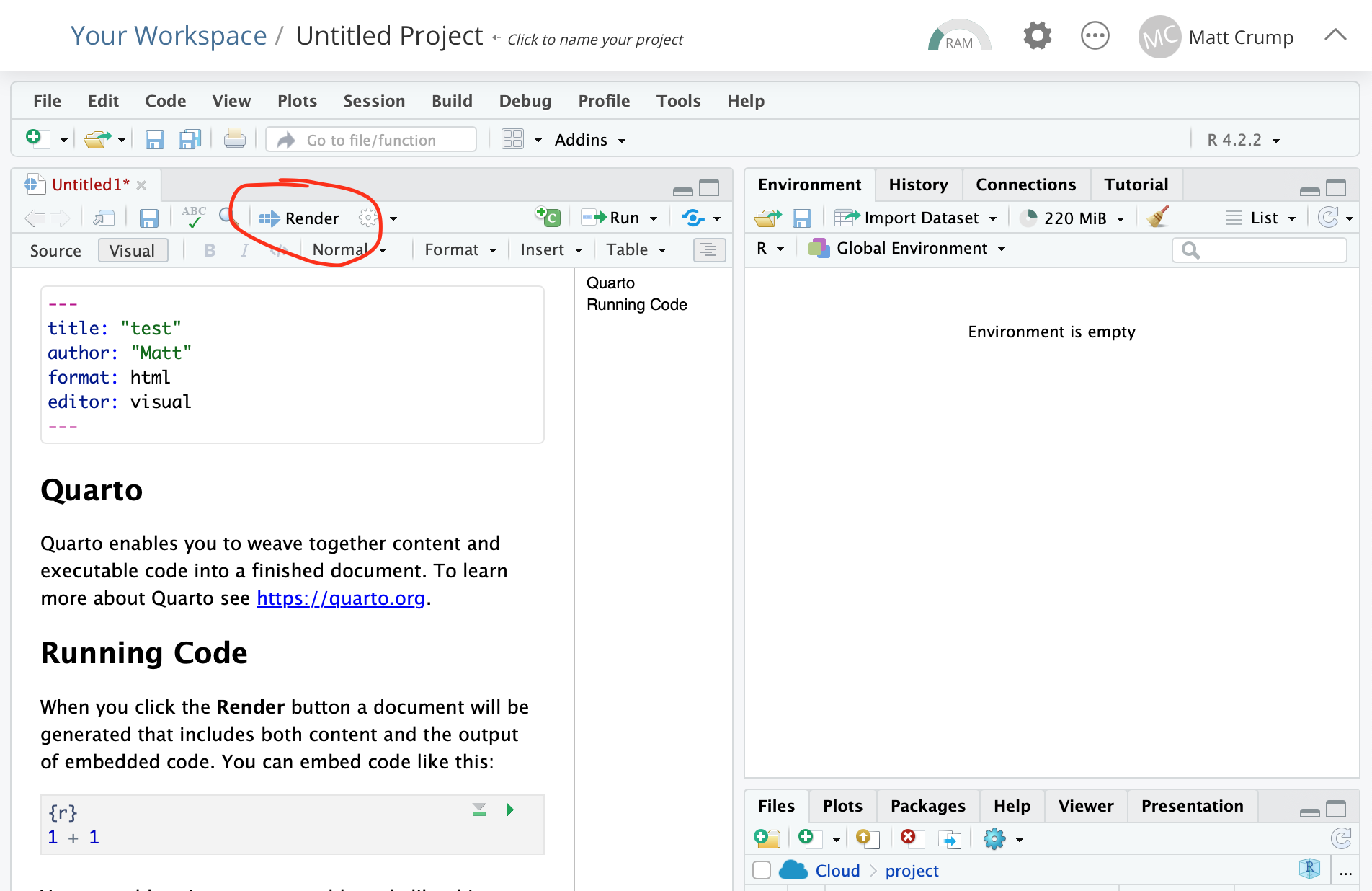This screenshot has width=1372, height=891.
Task: Toggle bold formatting
Action: [210, 250]
